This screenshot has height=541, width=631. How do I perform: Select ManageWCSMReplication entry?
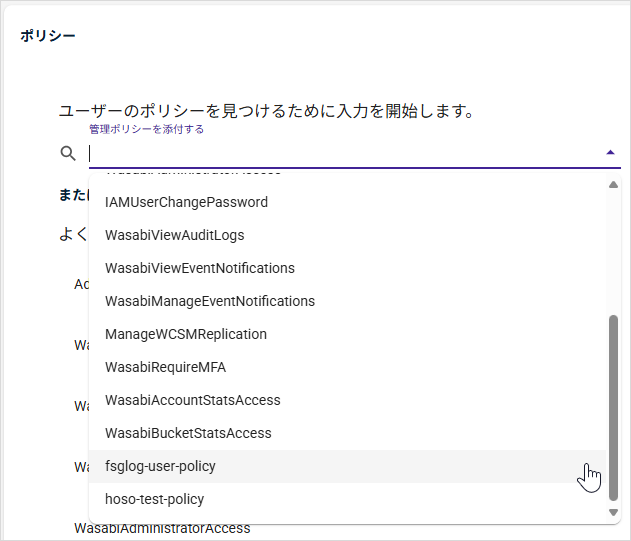point(185,334)
